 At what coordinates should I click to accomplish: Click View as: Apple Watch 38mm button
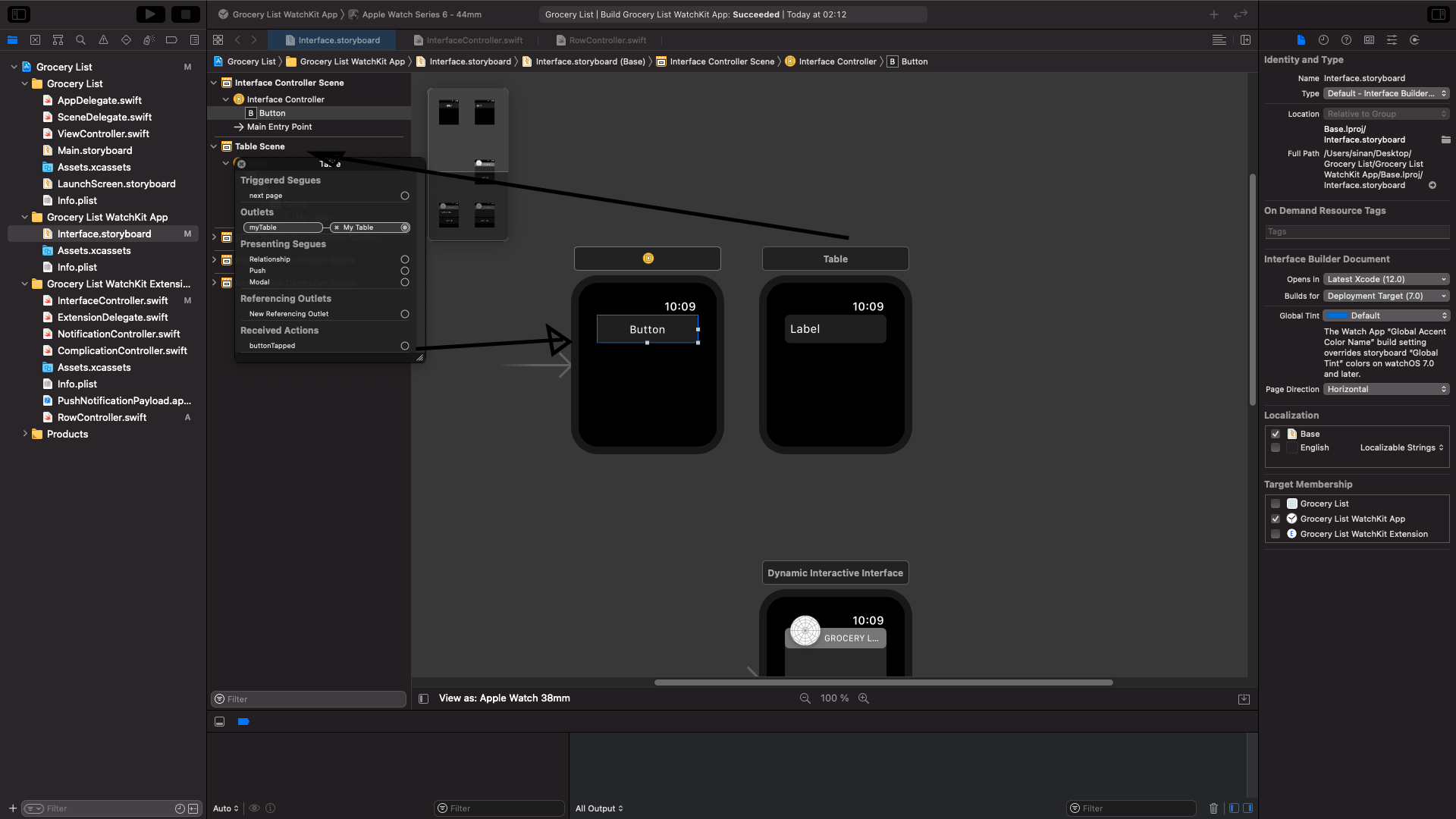coord(504,698)
